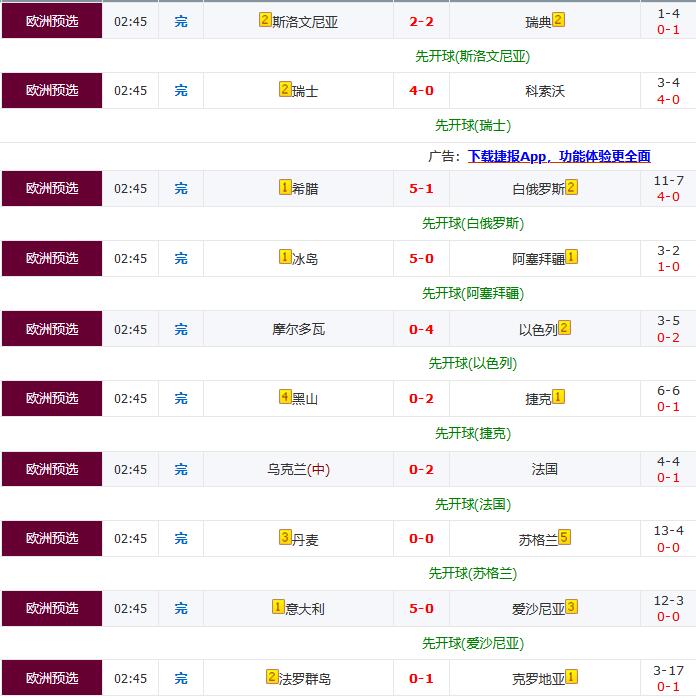Select away team 阿塞拜疆
The height and width of the screenshot is (698, 696).
[538, 259]
